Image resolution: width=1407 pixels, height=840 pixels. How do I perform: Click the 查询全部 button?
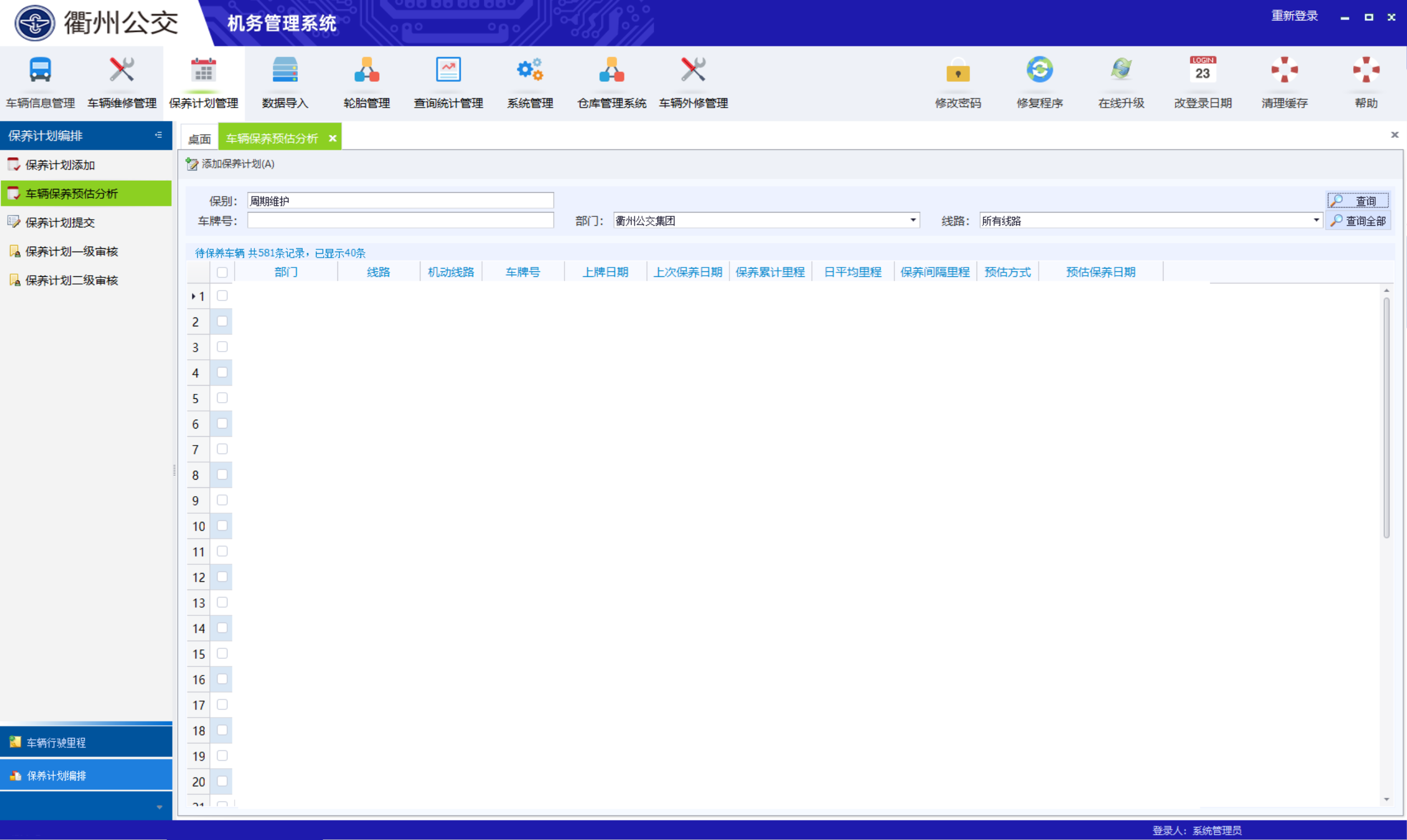click(x=1358, y=220)
